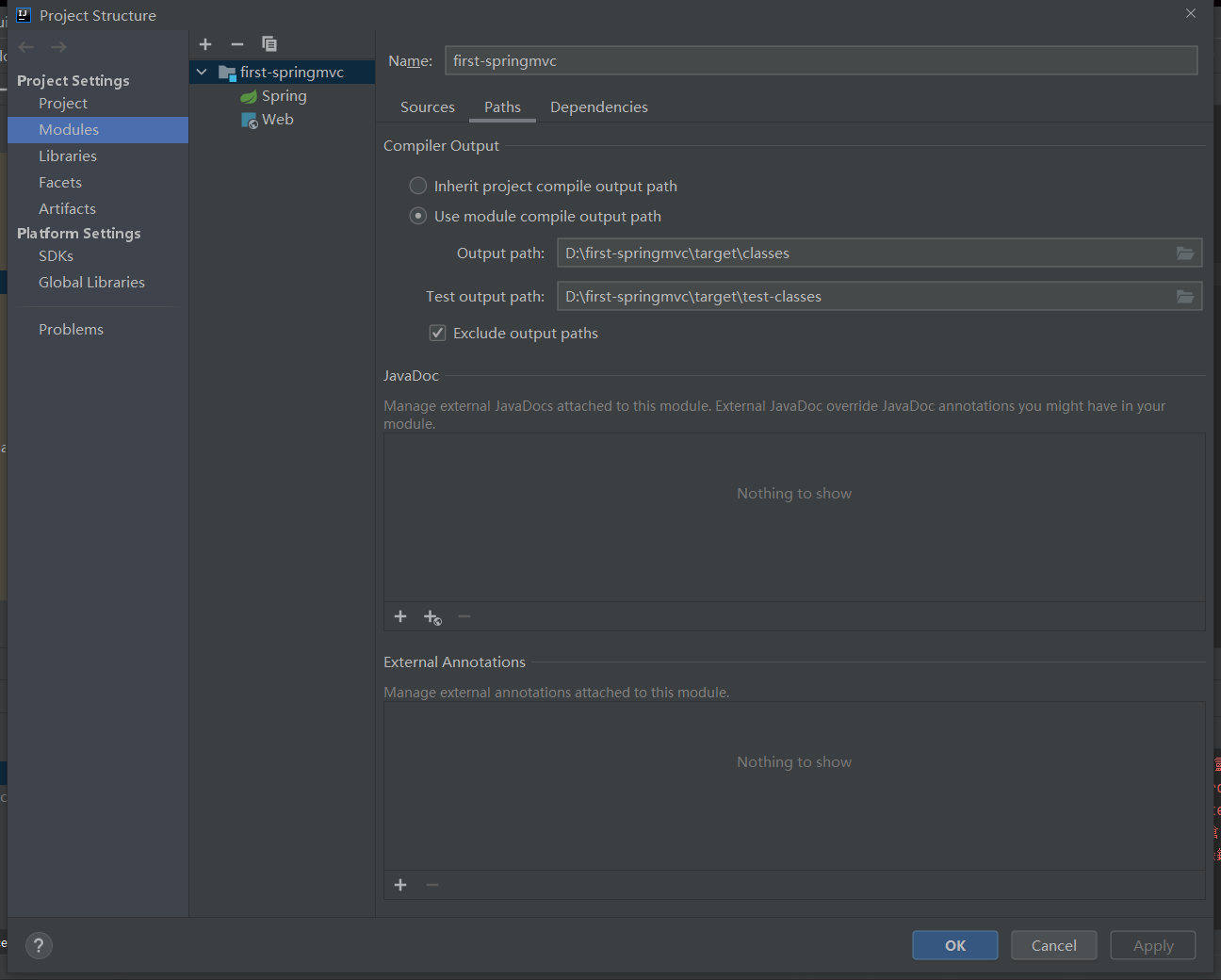Select Inherit project compile output path
This screenshot has height=980, width=1221.
click(418, 186)
